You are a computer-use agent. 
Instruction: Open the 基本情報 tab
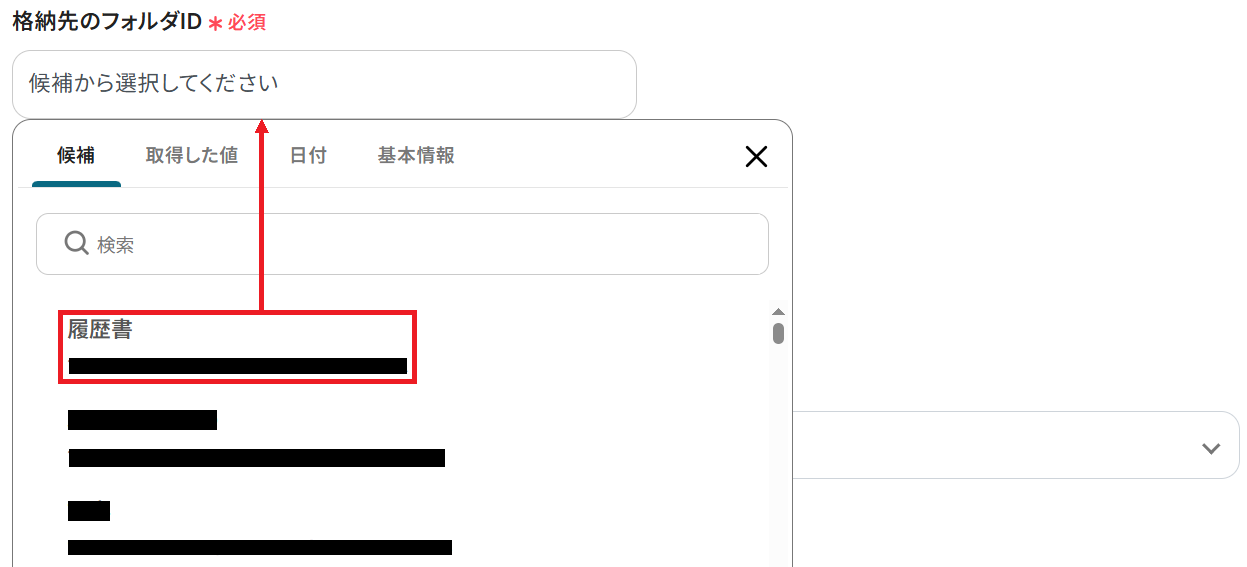click(416, 155)
